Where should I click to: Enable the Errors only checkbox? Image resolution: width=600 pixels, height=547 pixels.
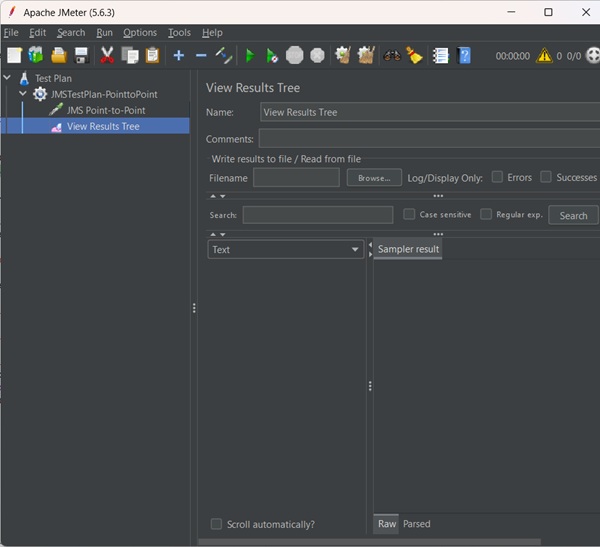coord(497,177)
